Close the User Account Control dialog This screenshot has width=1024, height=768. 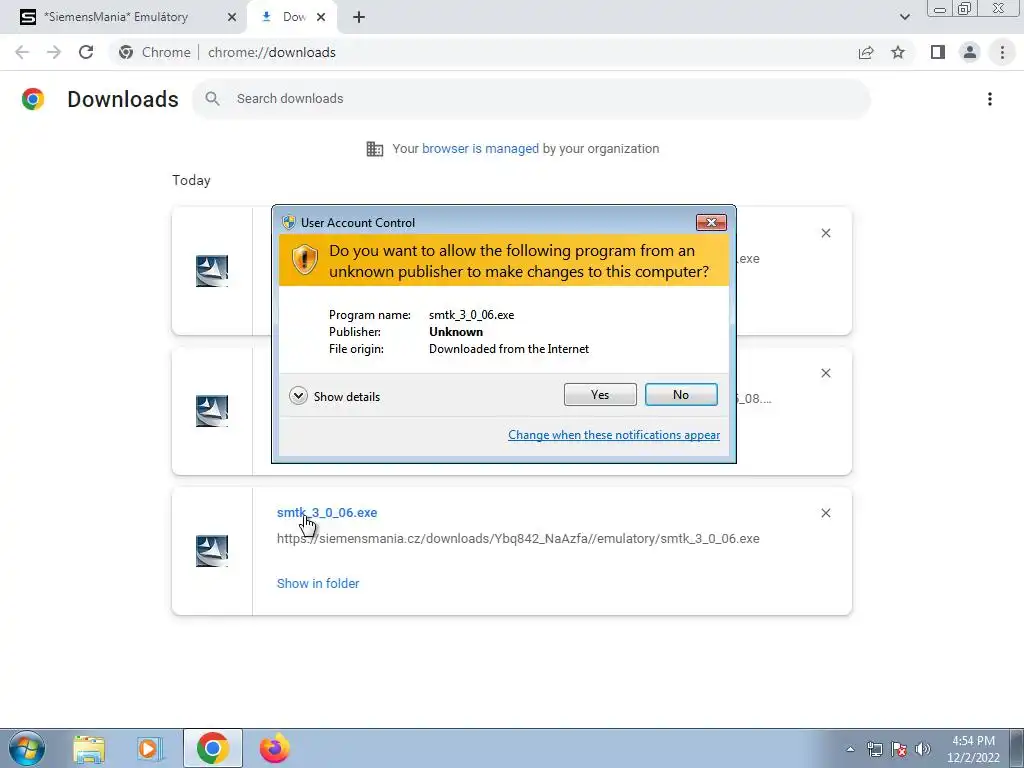click(x=711, y=223)
